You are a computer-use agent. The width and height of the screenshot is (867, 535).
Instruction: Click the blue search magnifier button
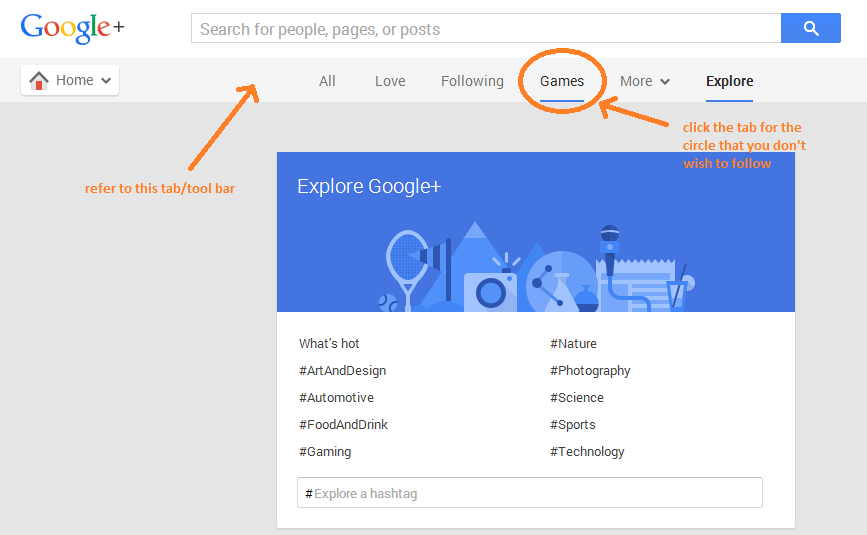[x=811, y=28]
